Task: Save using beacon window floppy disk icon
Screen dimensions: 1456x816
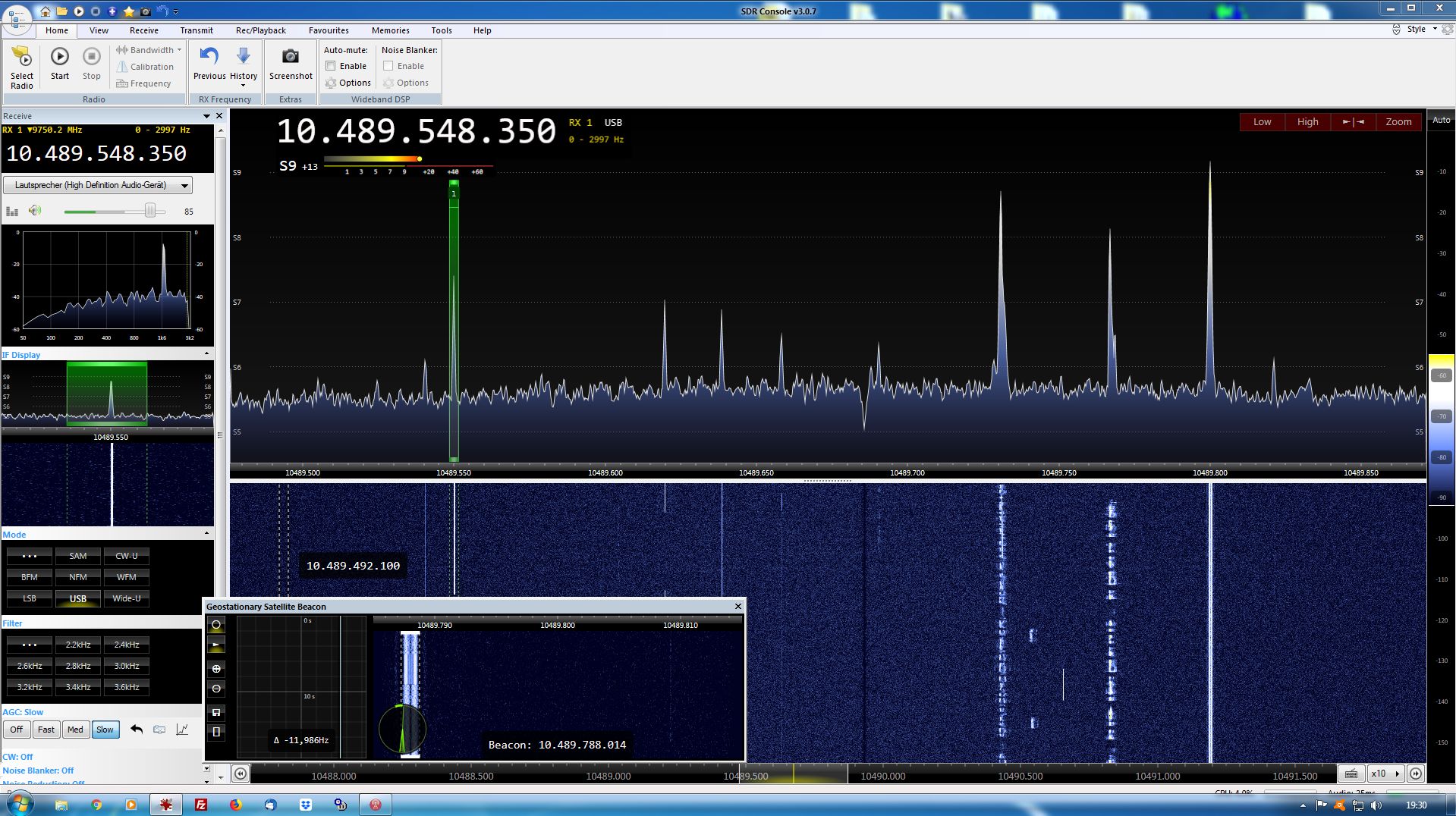Action: click(216, 712)
